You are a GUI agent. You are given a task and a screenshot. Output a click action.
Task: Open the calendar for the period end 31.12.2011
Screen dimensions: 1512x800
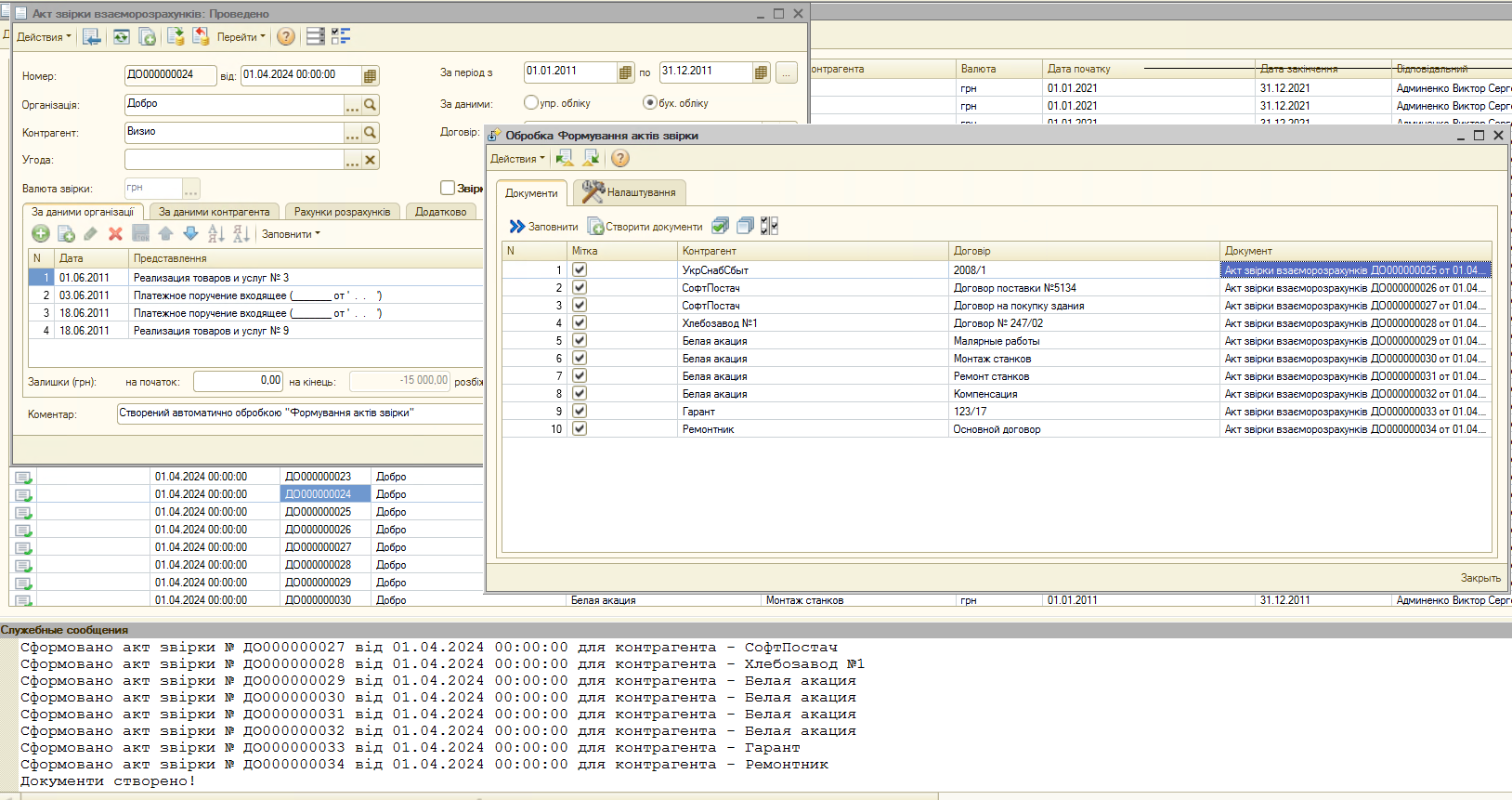click(761, 72)
